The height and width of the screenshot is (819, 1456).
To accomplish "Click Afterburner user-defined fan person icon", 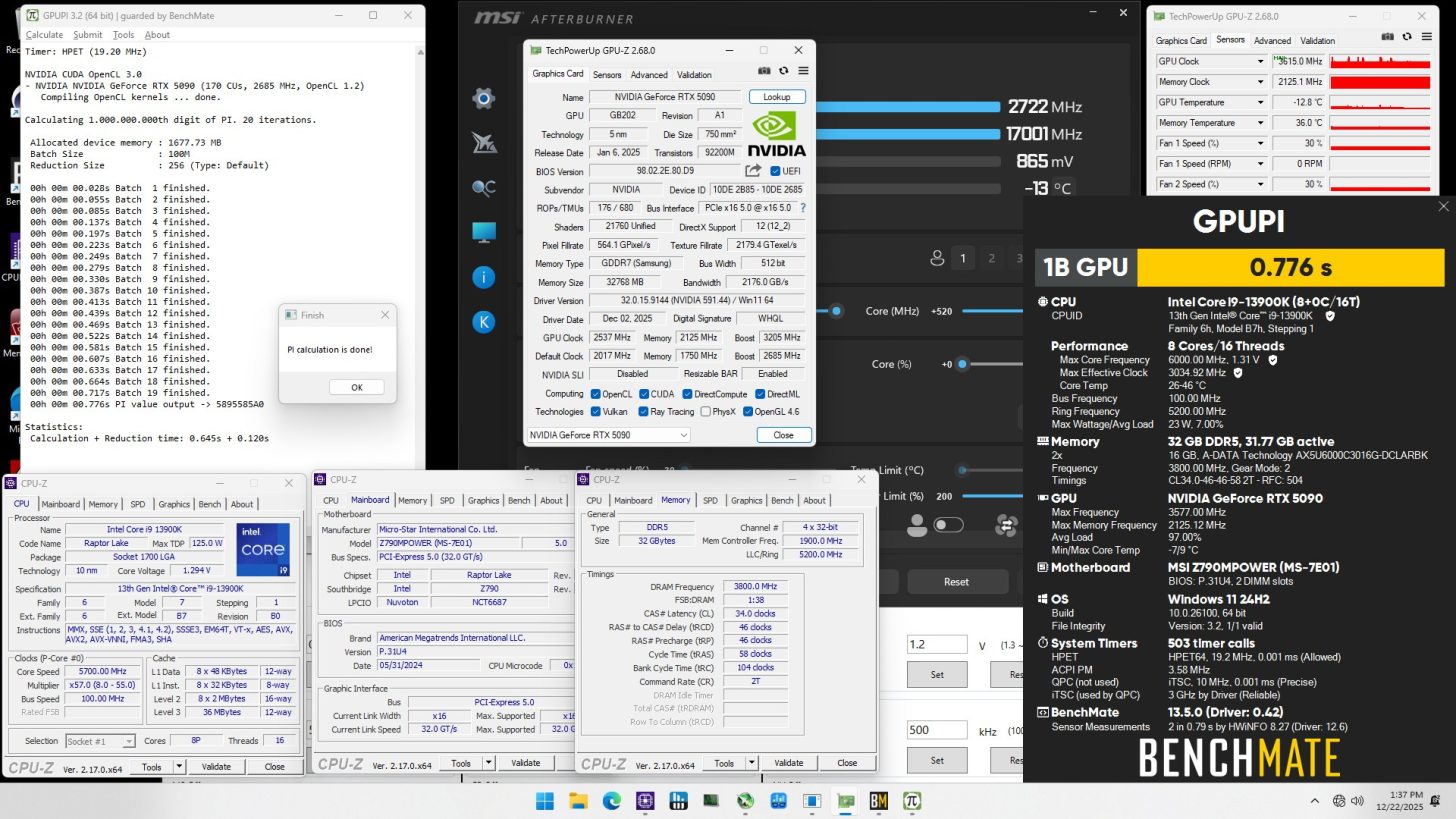I will point(916,524).
